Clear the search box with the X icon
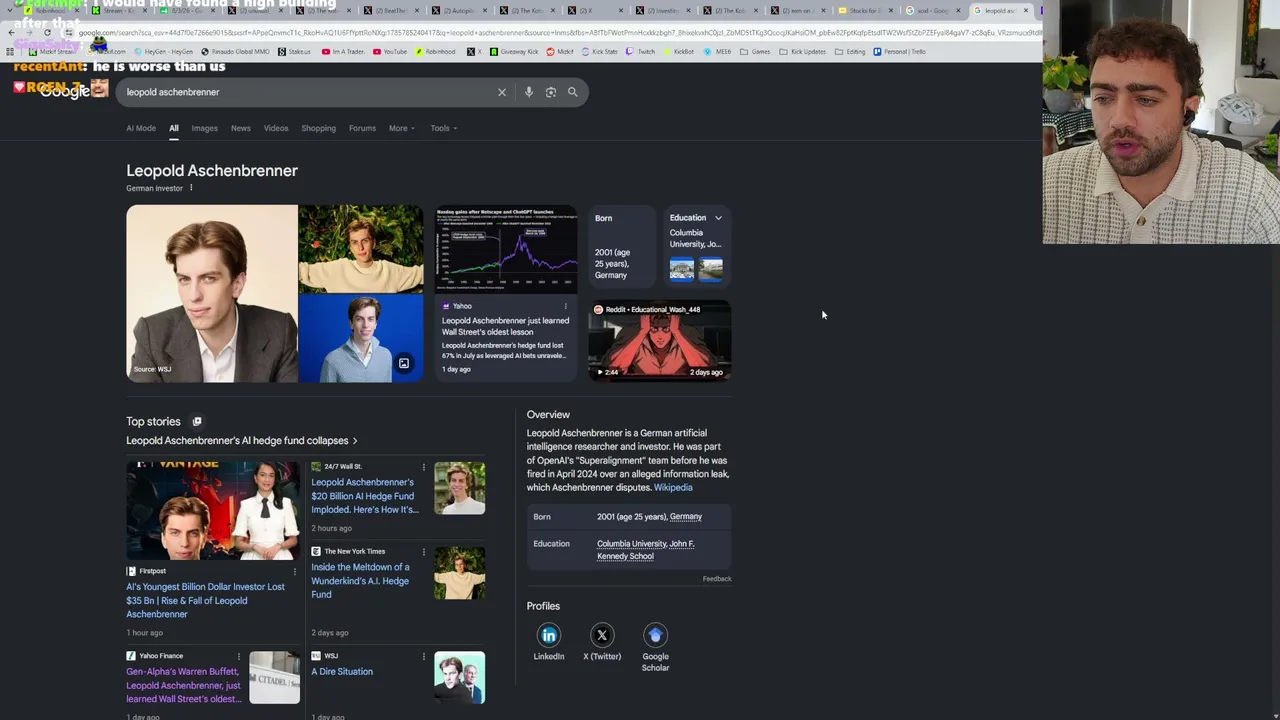Image resolution: width=1280 pixels, height=720 pixels. (x=502, y=92)
